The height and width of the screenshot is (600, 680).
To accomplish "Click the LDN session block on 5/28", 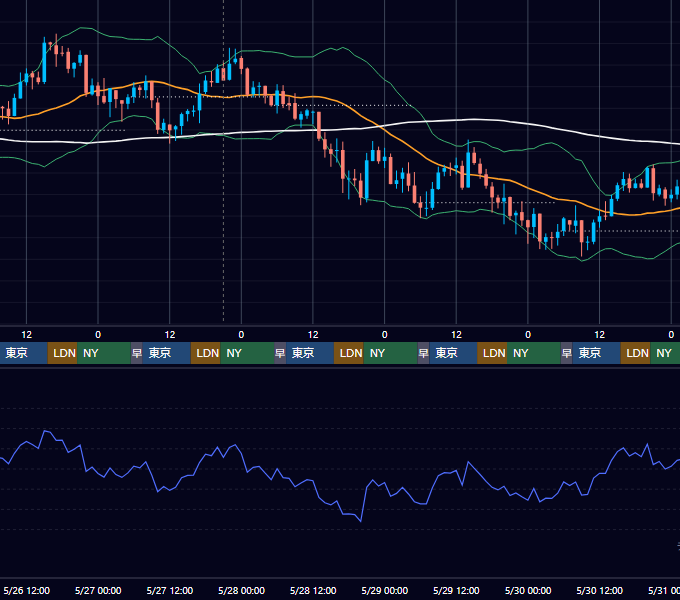I will (x=349, y=353).
